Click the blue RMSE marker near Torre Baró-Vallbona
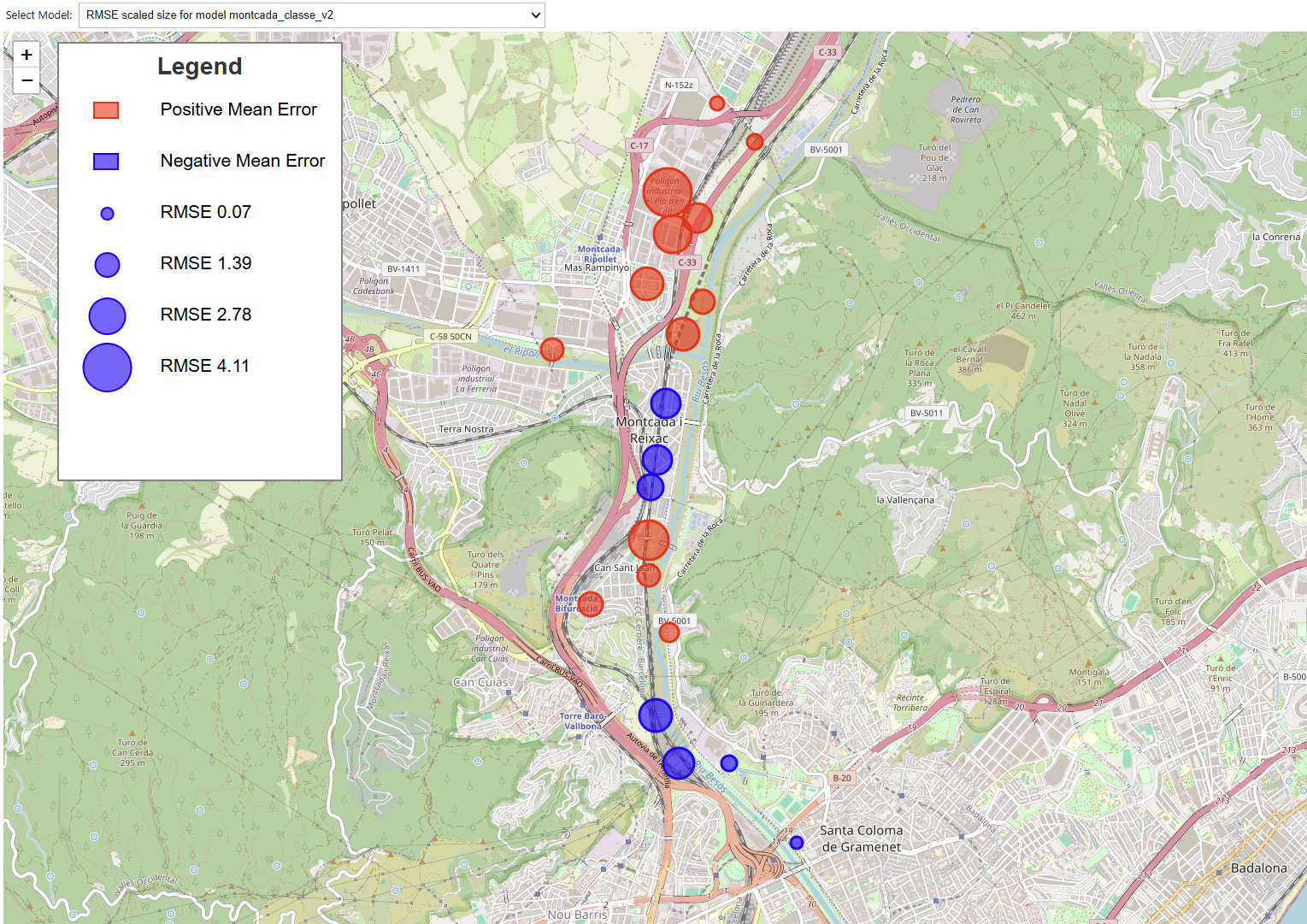 (x=656, y=715)
